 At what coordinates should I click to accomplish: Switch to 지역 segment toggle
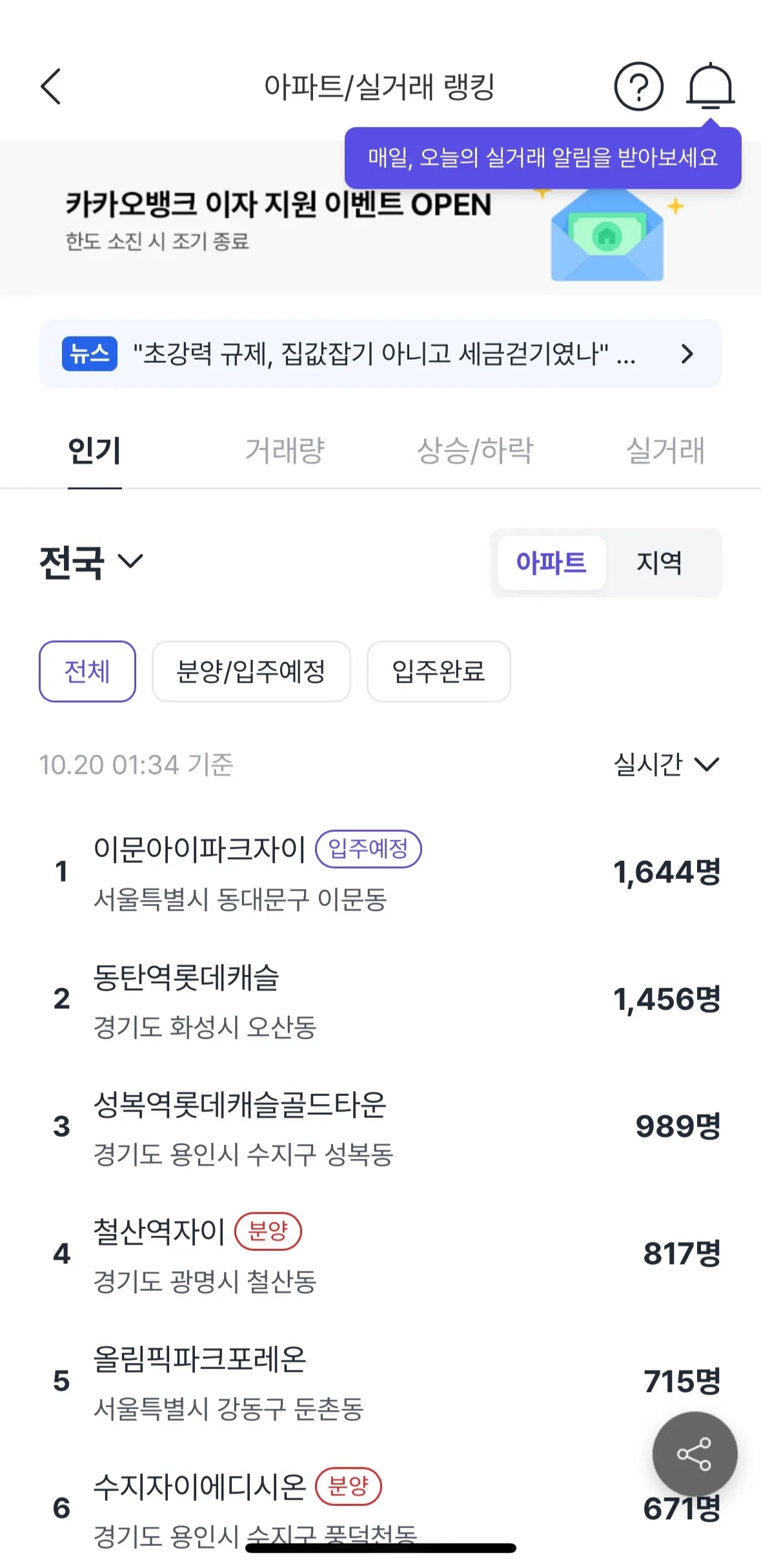[x=659, y=562]
